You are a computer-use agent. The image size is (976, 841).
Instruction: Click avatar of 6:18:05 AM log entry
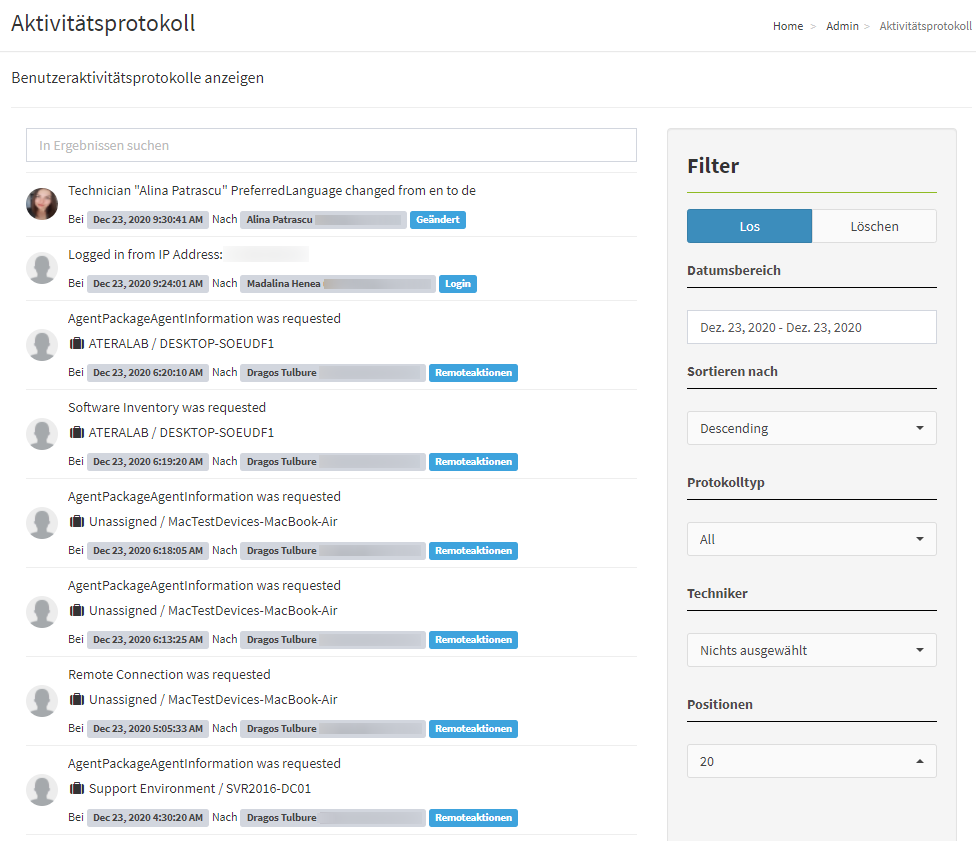pos(42,523)
